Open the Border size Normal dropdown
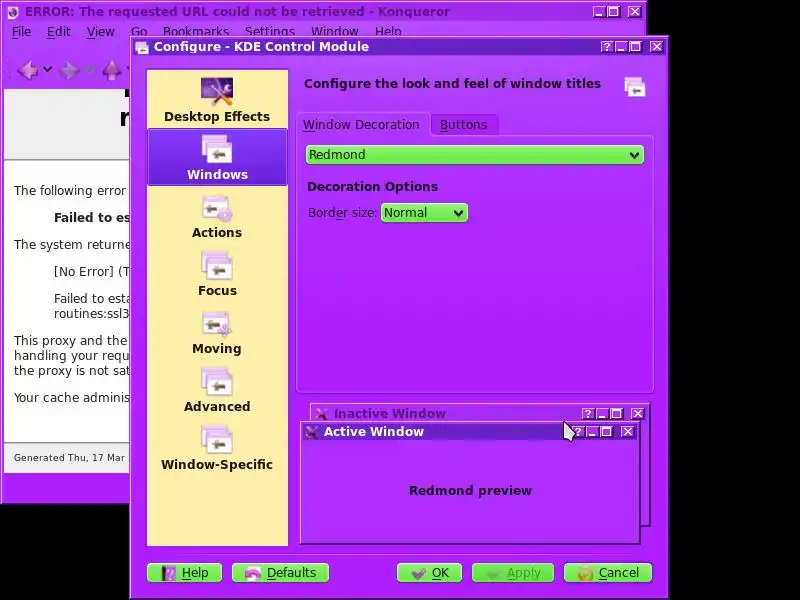This screenshot has width=800, height=600. tap(424, 213)
